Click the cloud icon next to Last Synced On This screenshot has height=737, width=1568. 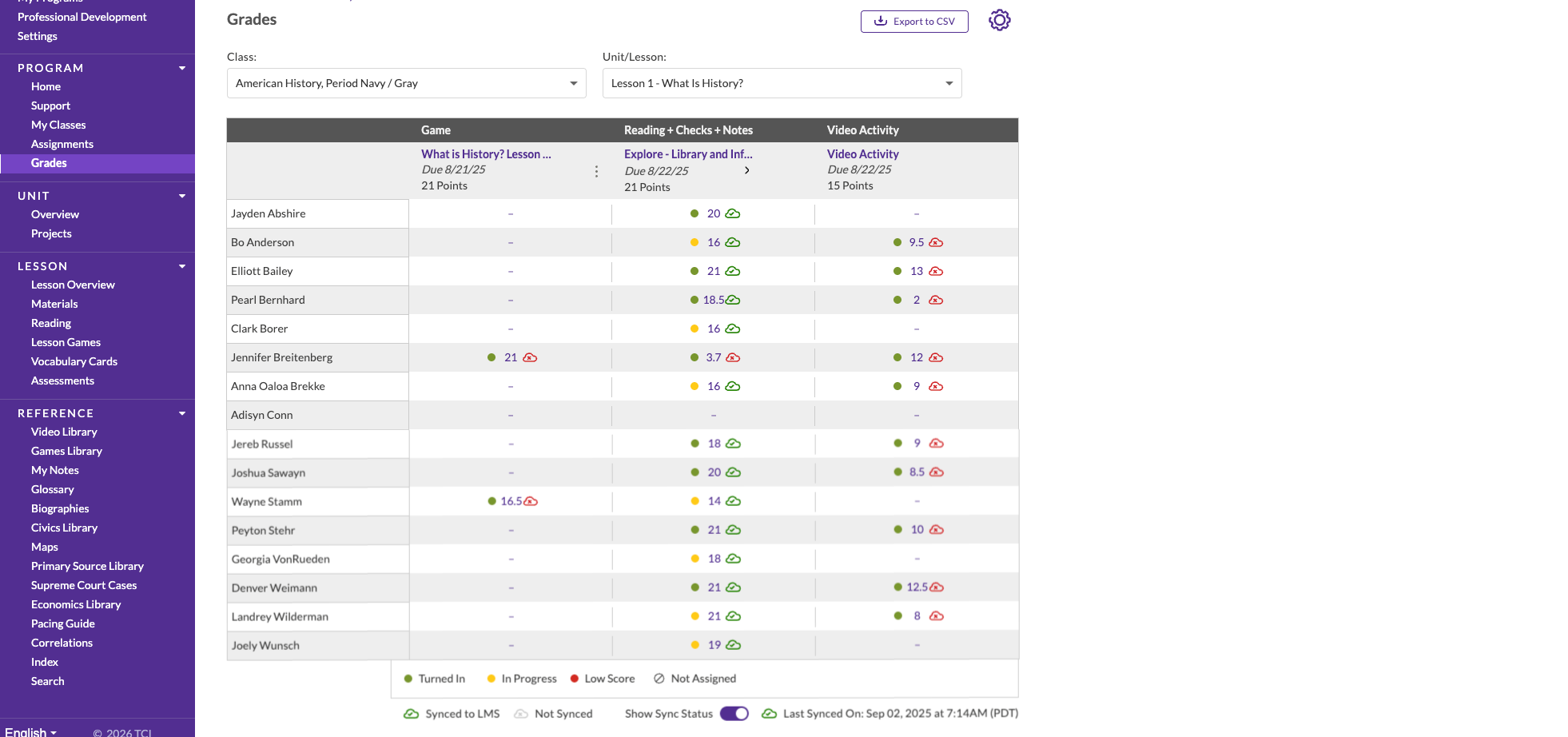click(x=769, y=713)
